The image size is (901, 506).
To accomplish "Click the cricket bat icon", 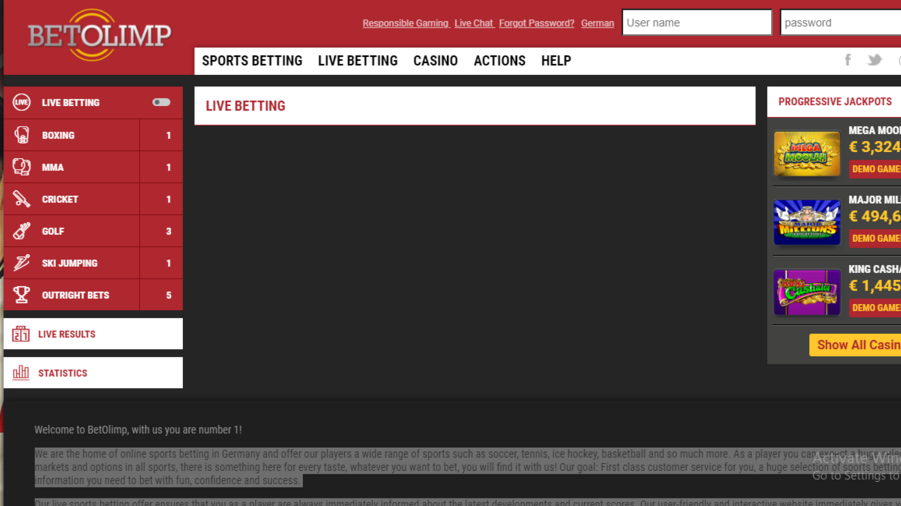I will pyautogui.click(x=21, y=199).
